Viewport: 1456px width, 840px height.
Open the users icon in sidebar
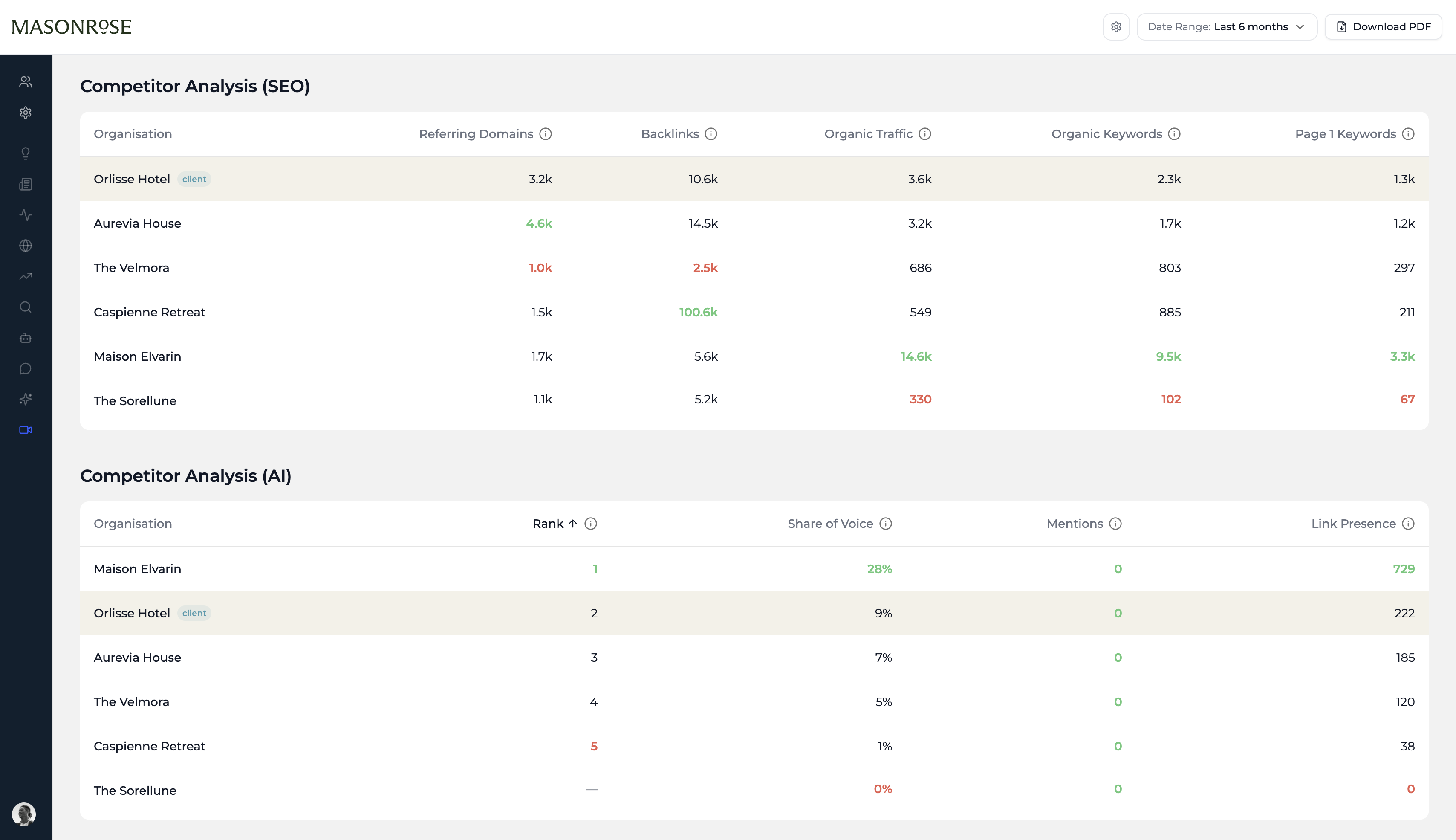point(26,82)
